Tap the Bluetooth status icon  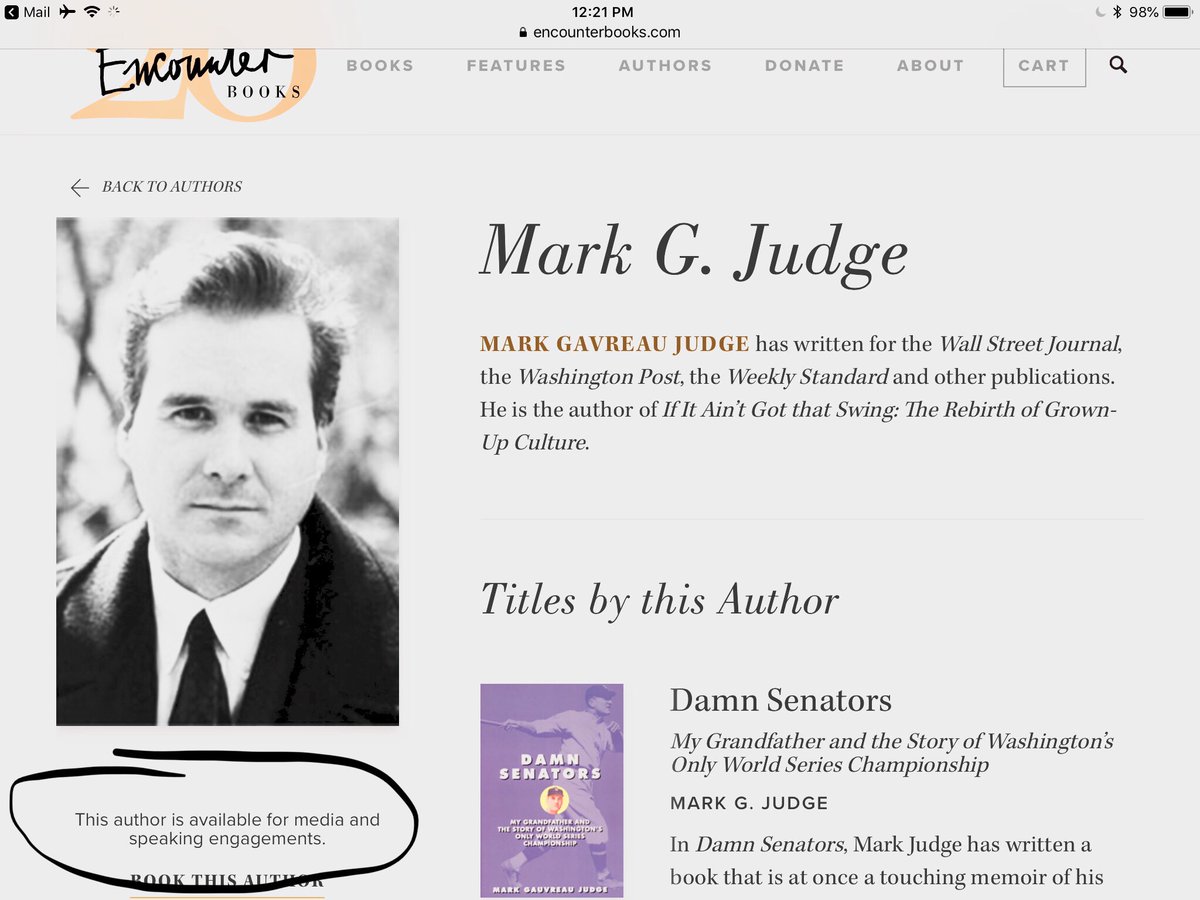click(1118, 12)
